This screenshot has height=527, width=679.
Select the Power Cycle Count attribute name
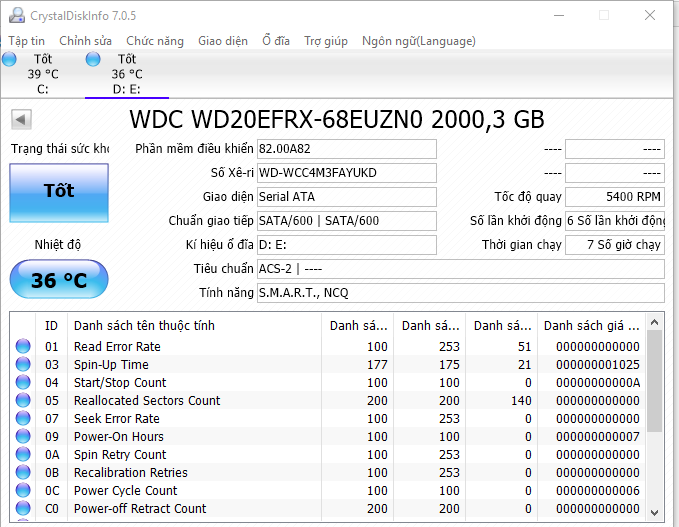(125, 491)
